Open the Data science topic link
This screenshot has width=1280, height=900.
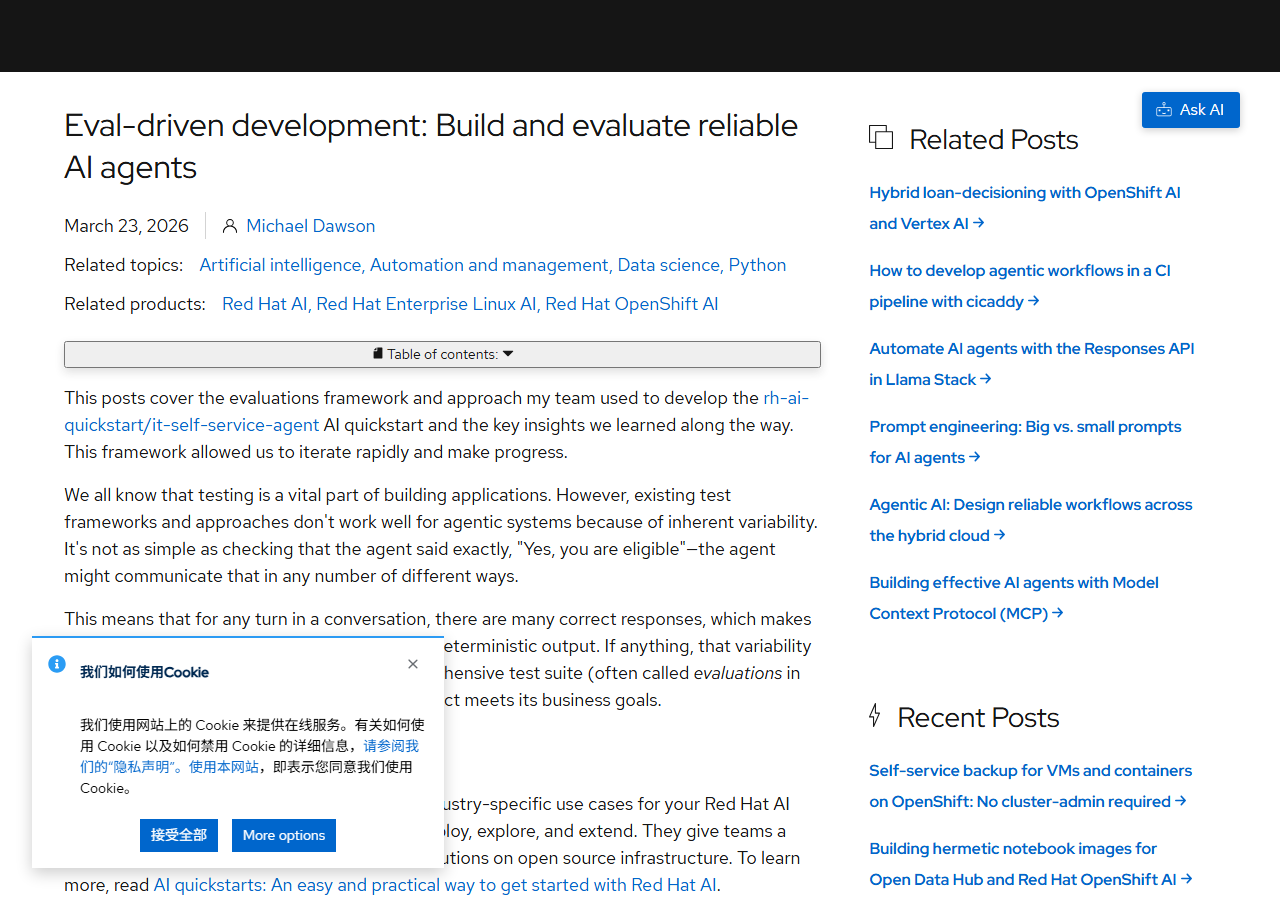coord(668,265)
